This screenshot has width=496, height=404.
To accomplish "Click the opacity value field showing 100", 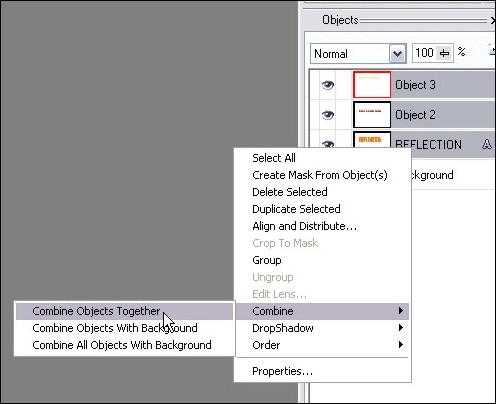I will point(425,53).
